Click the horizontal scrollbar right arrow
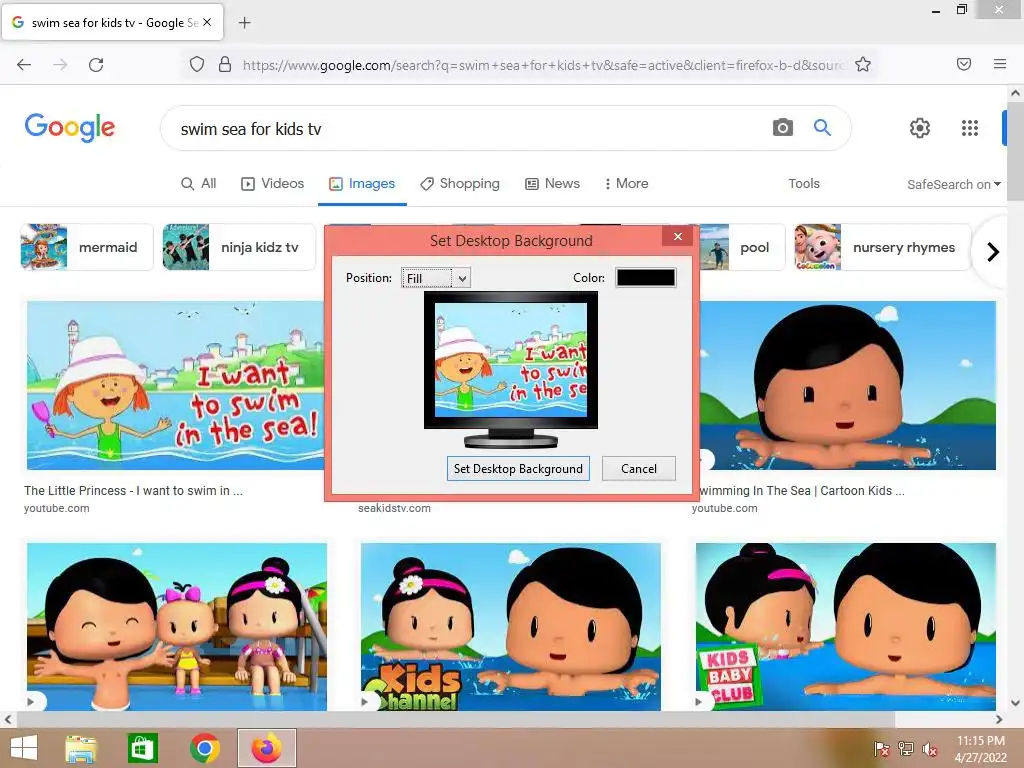Image resolution: width=1024 pixels, height=768 pixels. (x=999, y=720)
